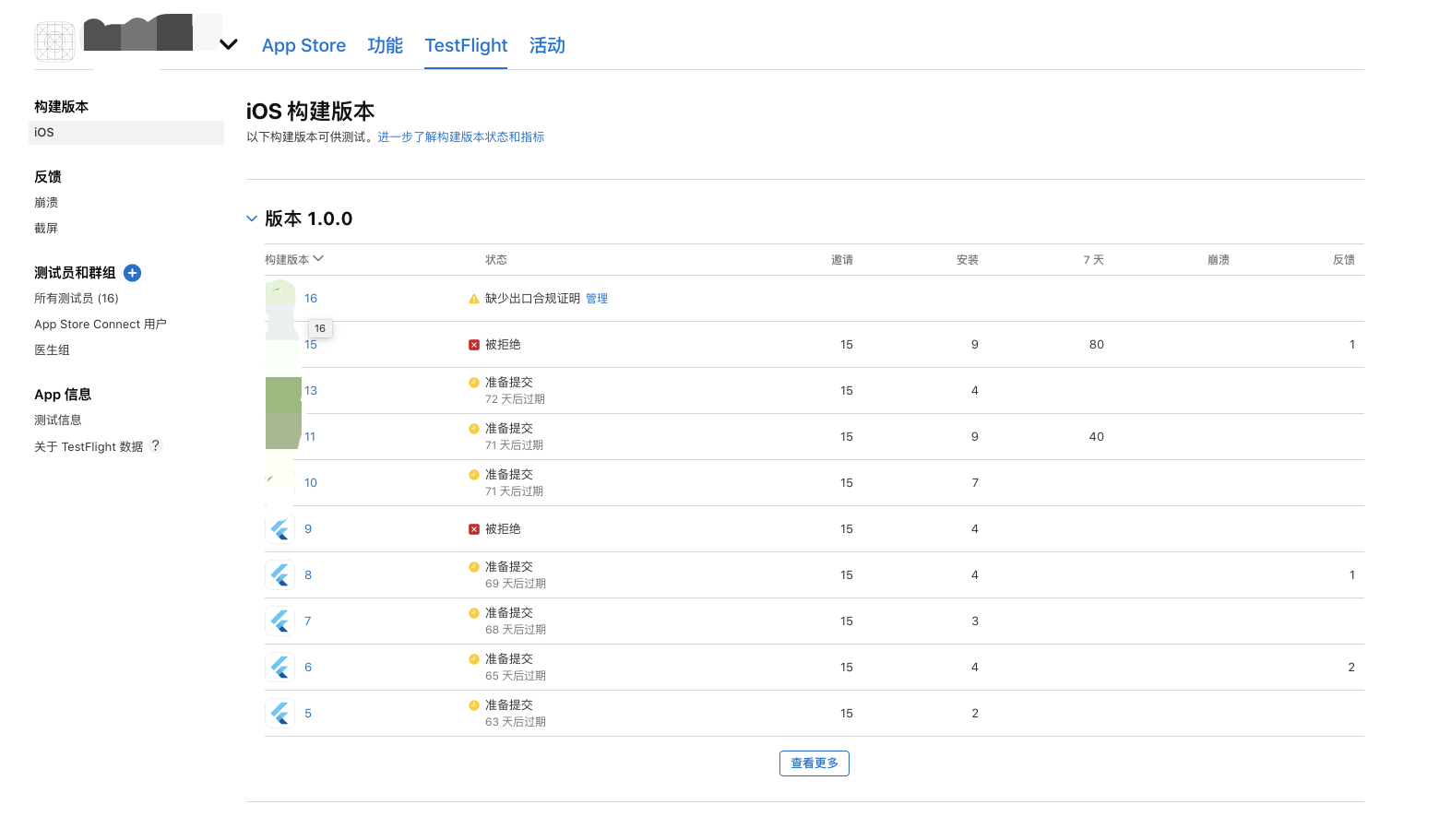Click the status icon for build 6
This screenshot has width=1451, height=840.
tap(474, 659)
